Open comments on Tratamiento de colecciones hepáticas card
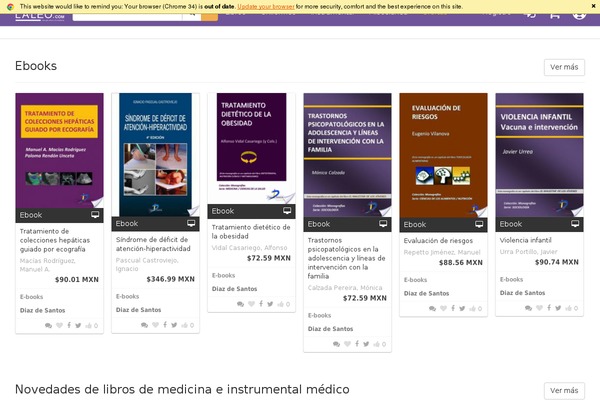 [x=48, y=326]
